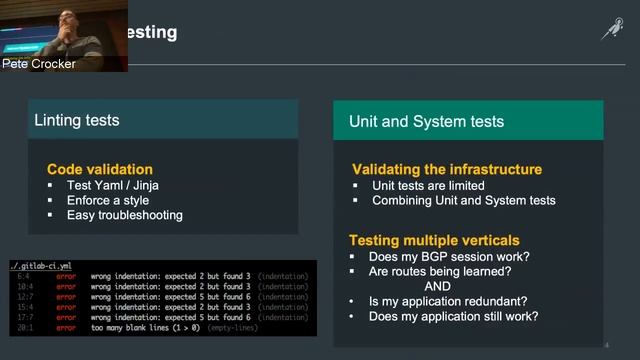Click 'Easy troubleshooting' bullet
The width and height of the screenshot is (640, 360).
[x=124, y=215]
